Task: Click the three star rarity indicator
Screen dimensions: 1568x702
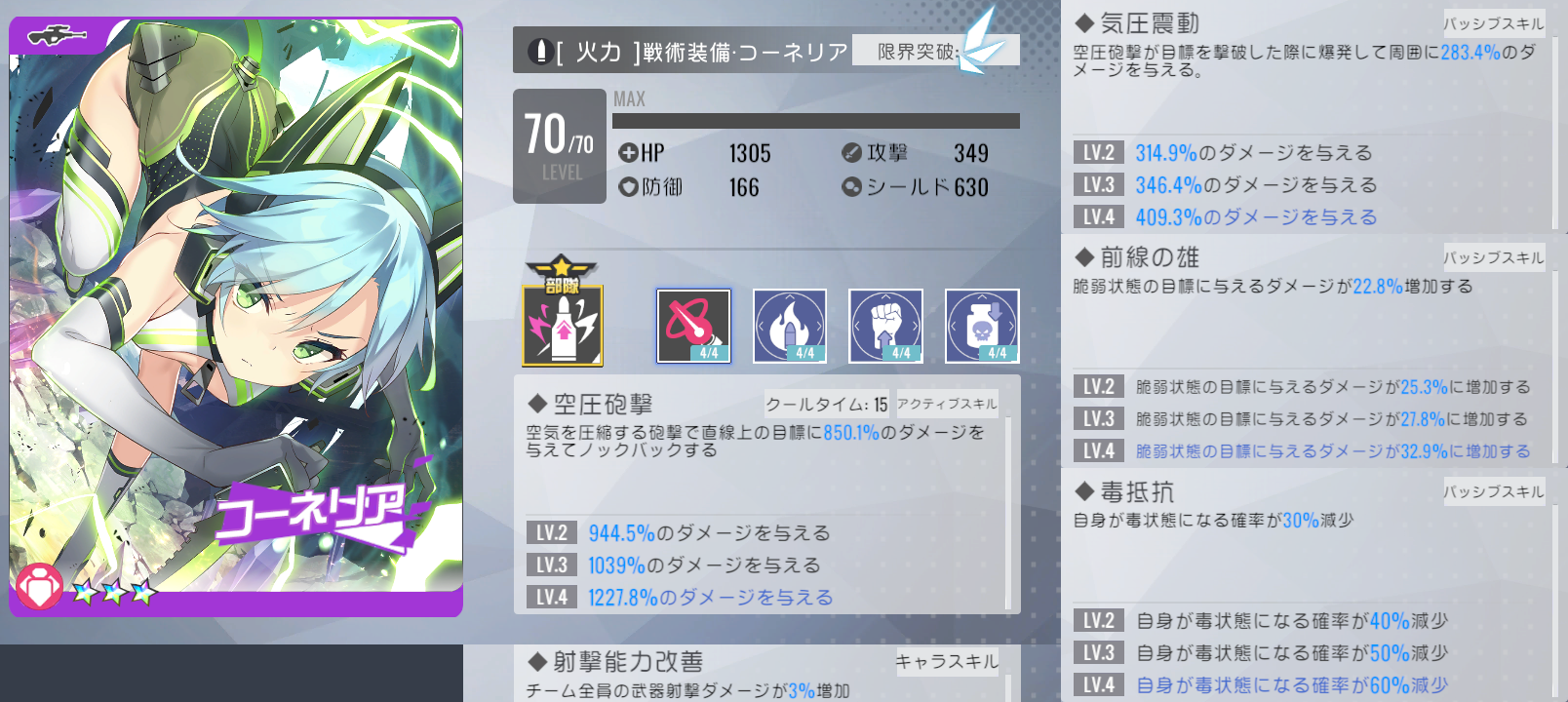Action: point(114,591)
